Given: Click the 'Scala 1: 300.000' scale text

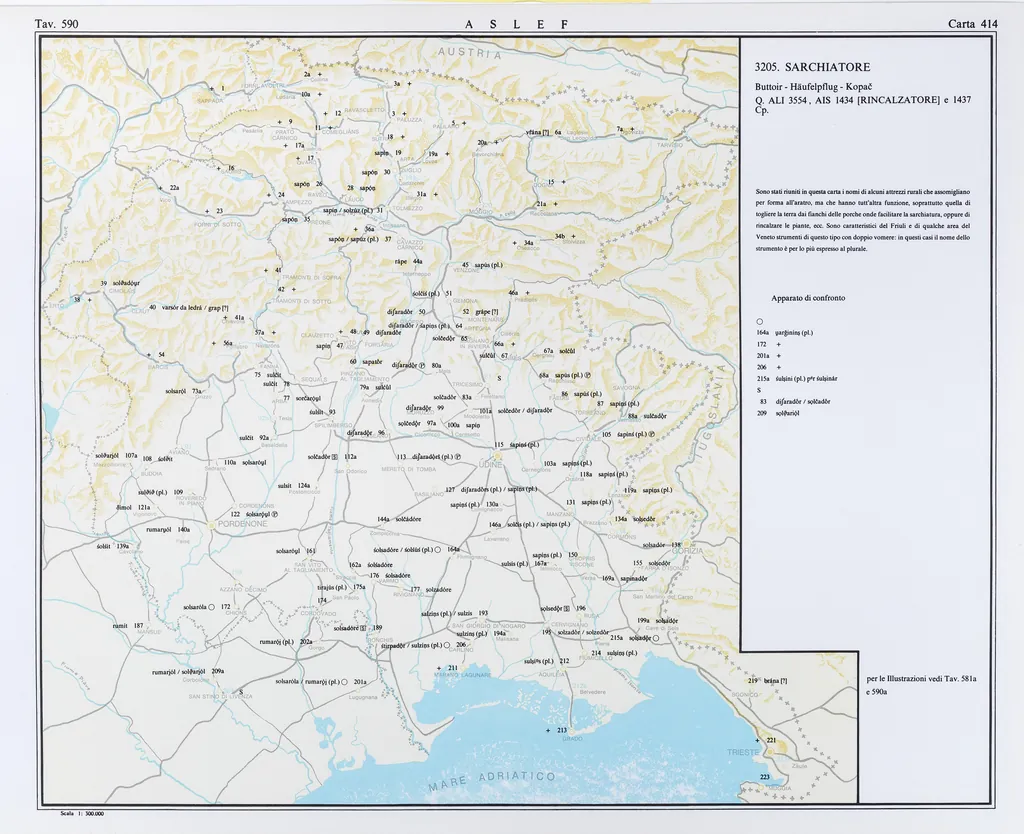Looking at the screenshot, I should click(x=83, y=814).
